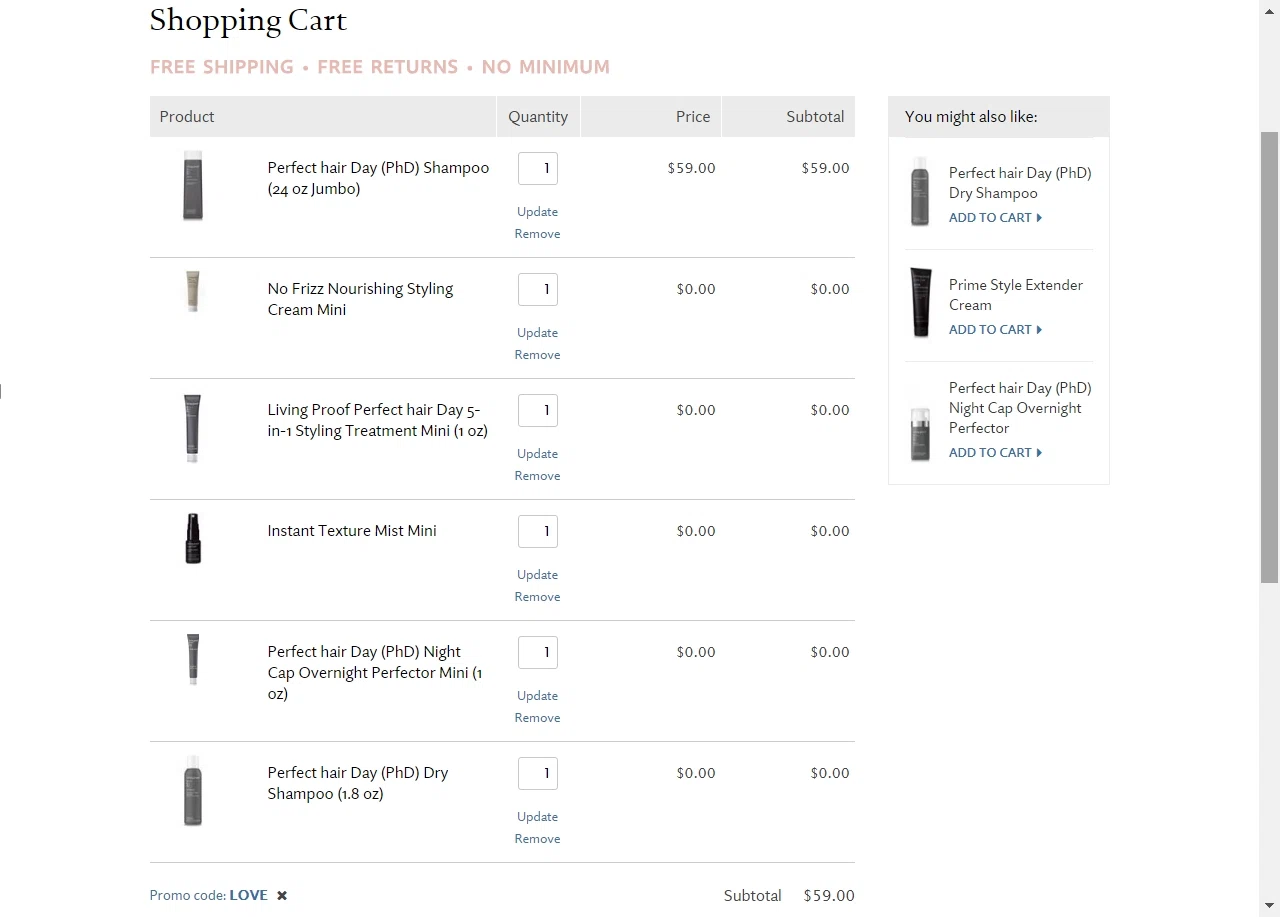Update quantity of Dry Shampoo 1.8 oz
The height and width of the screenshot is (917, 1280).
coord(537,817)
